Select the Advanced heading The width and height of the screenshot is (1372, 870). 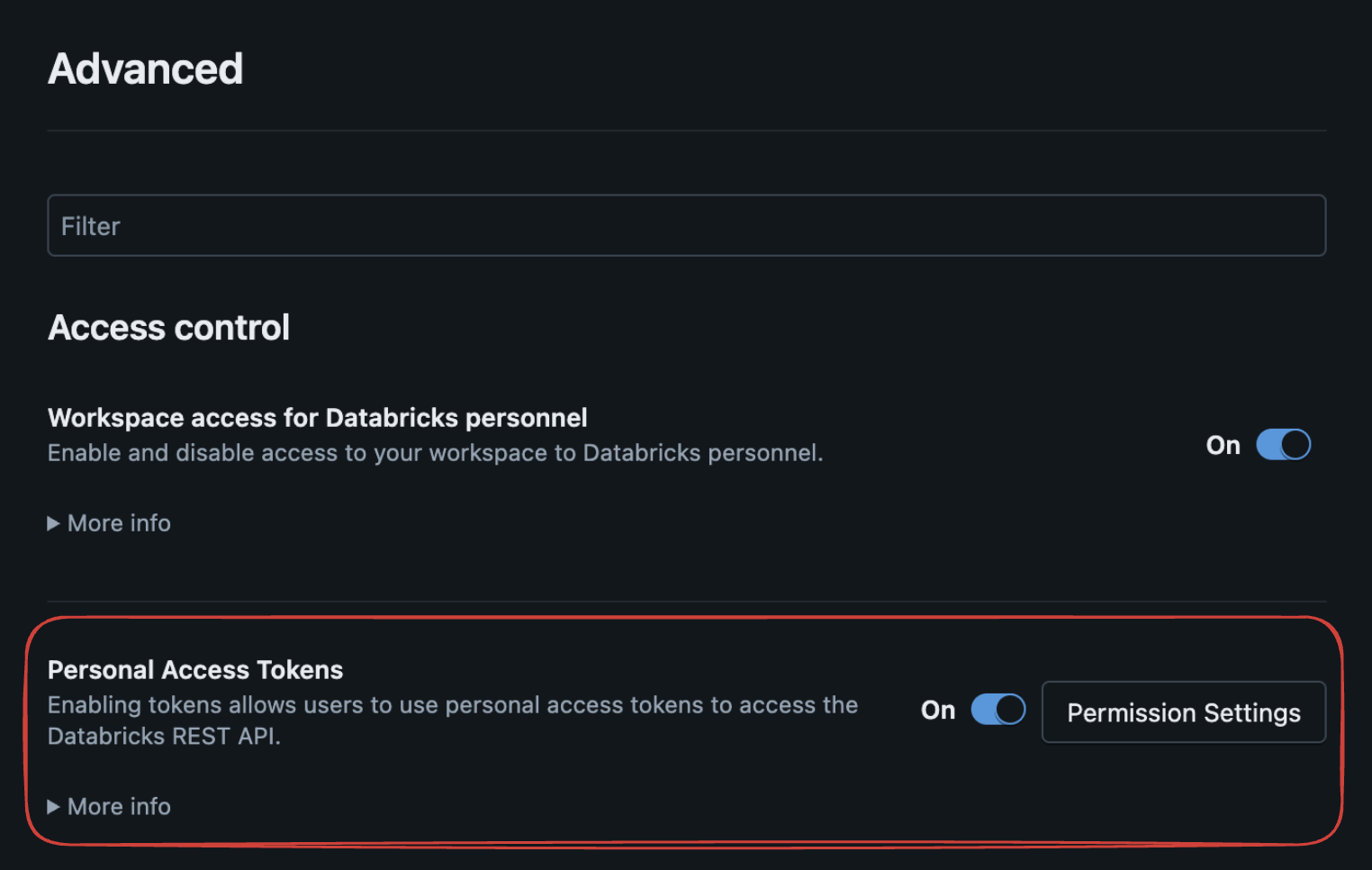click(x=145, y=68)
